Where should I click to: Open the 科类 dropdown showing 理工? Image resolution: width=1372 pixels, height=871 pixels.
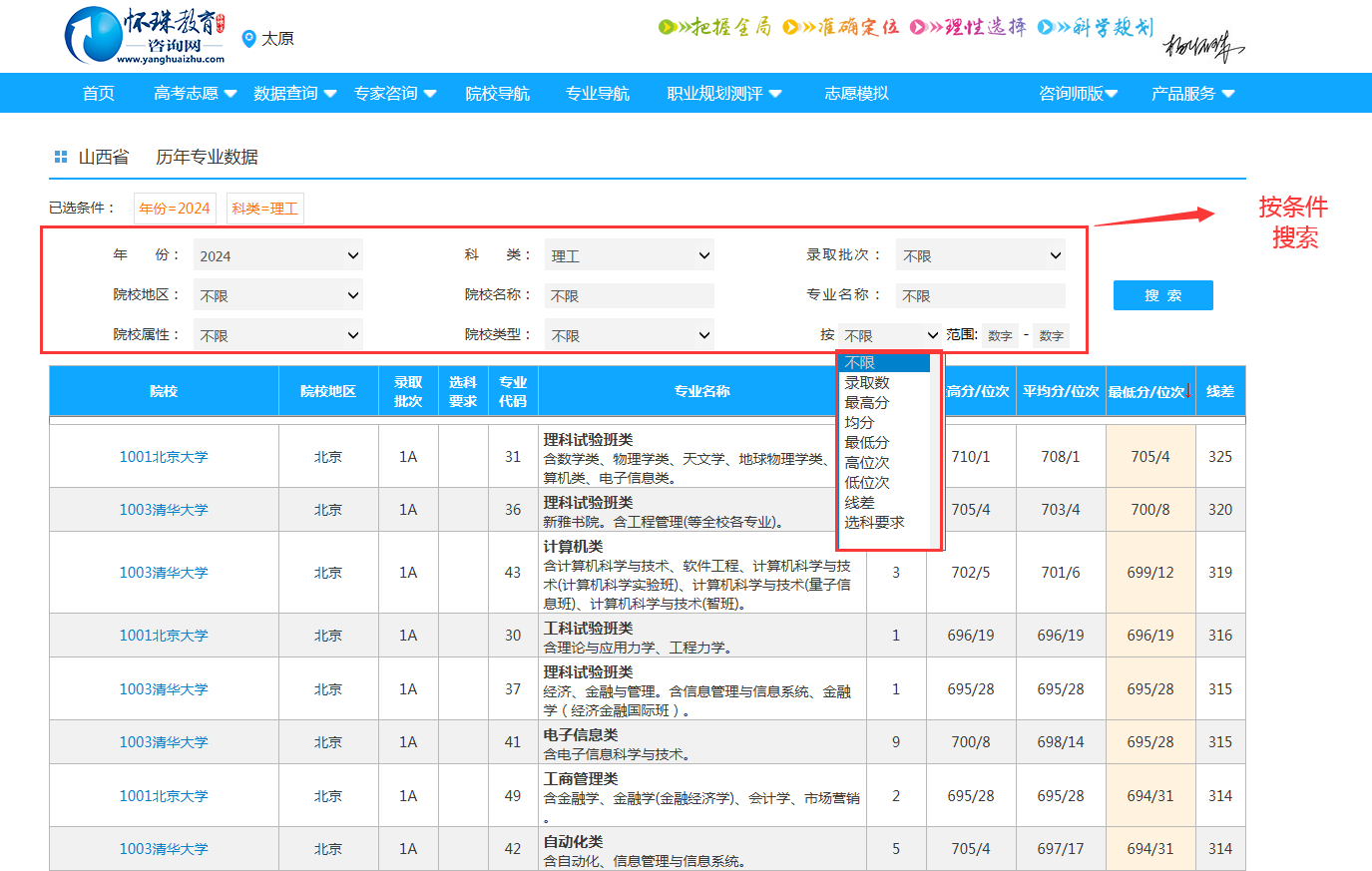tap(630, 255)
